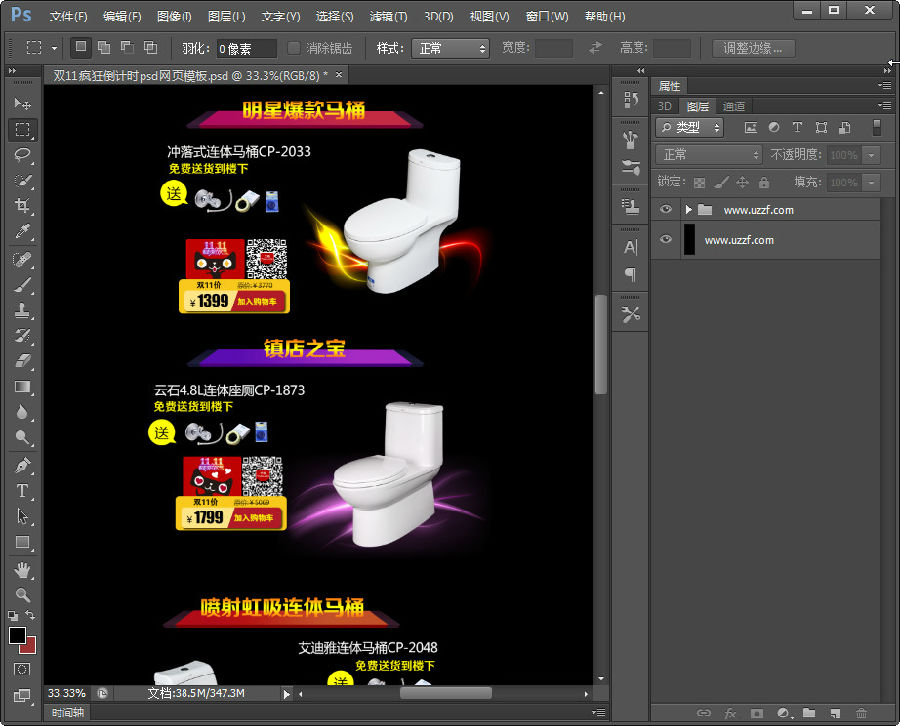
Task: Open the status bar info arrow menu
Action: [x=286, y=694]
